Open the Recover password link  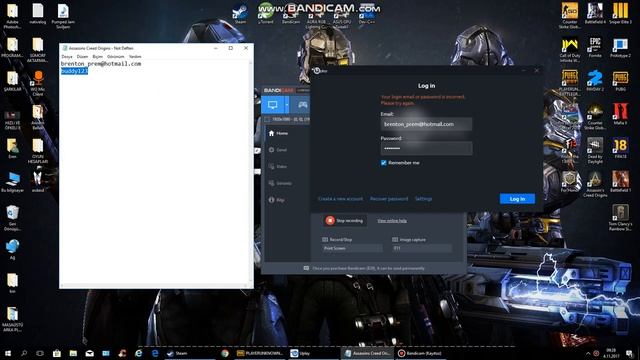(x=389, y=199)
